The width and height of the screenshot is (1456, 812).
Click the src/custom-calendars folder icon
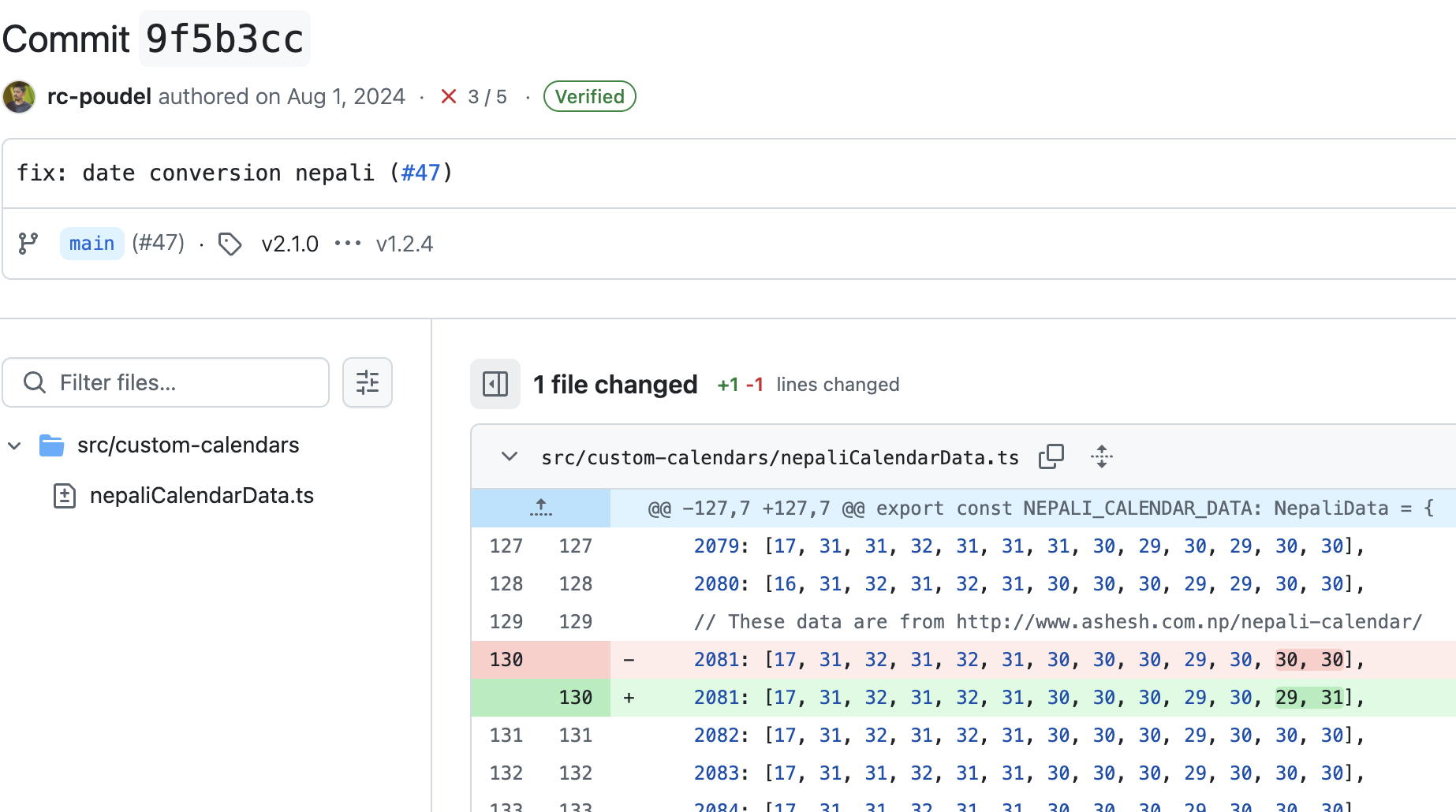click(x=52, y=445)
